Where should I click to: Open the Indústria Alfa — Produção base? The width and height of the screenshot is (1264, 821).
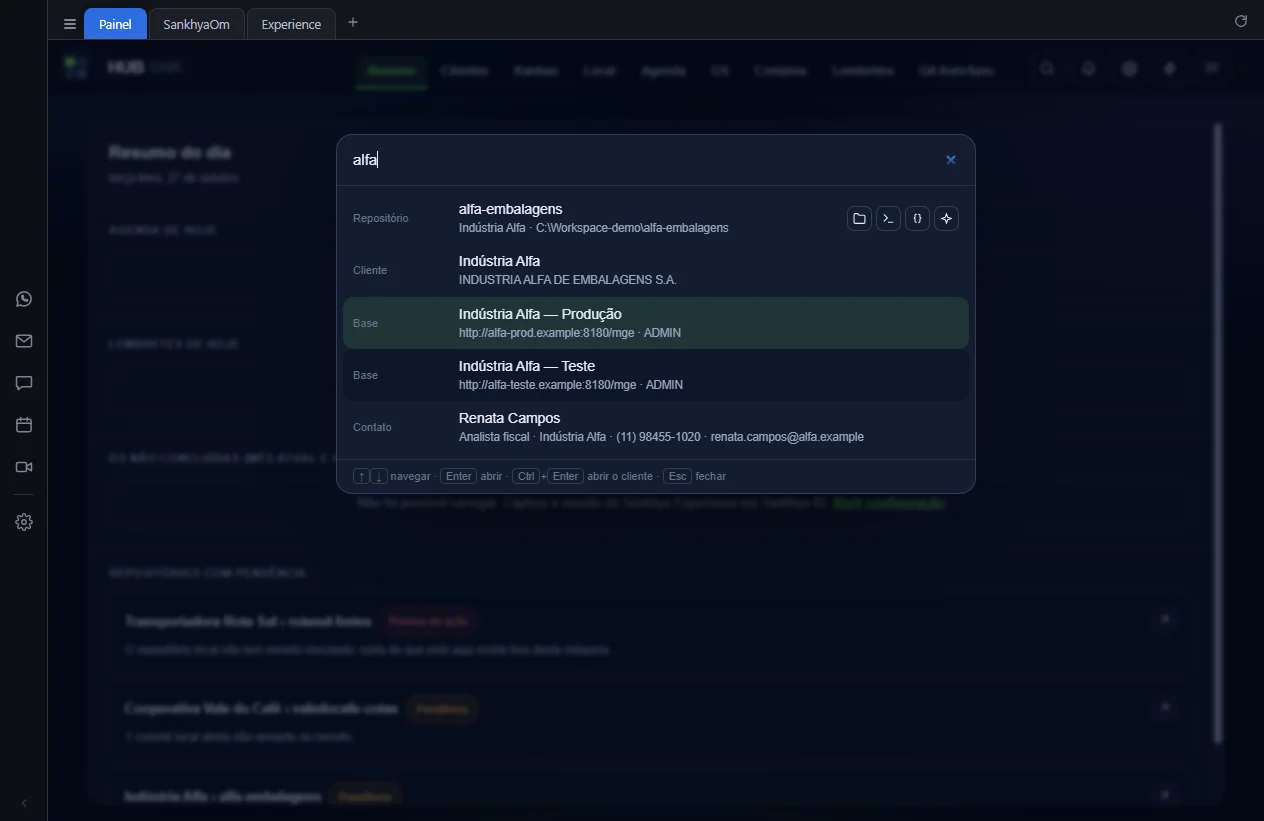pyautogui.click(x=656, y=323)
